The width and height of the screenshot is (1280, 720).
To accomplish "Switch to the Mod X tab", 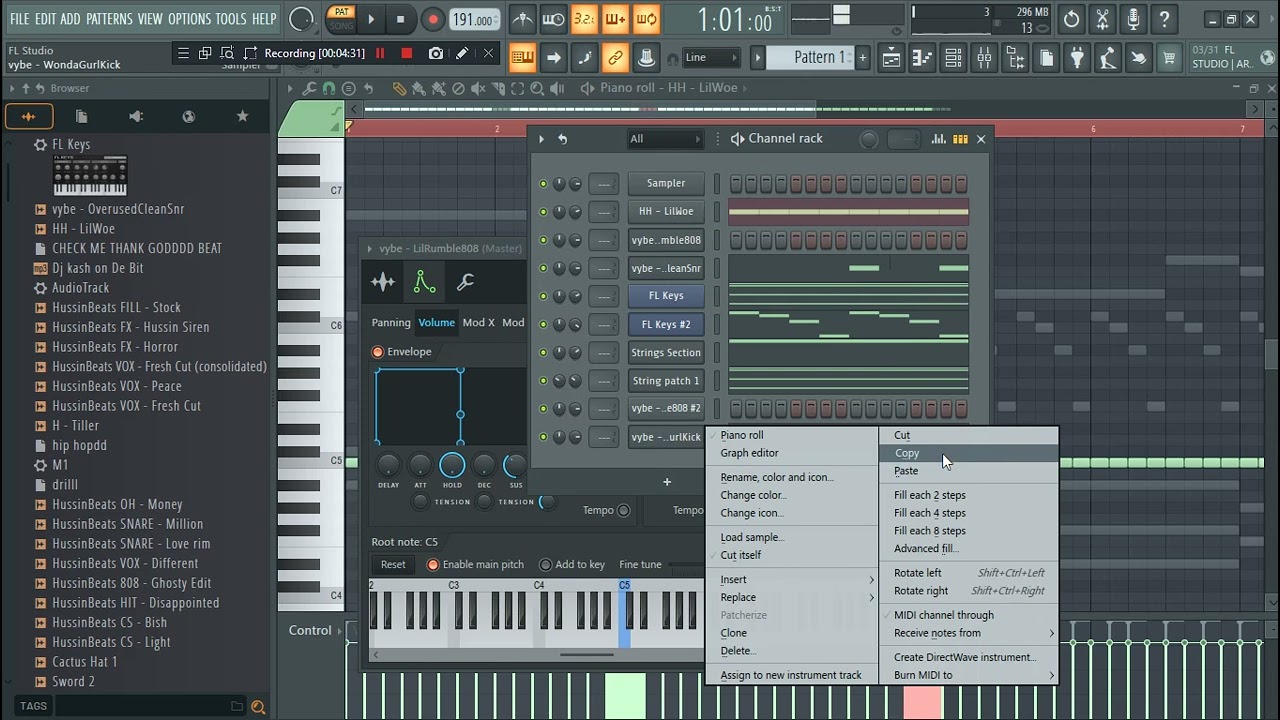I will [x=478, y=322].
